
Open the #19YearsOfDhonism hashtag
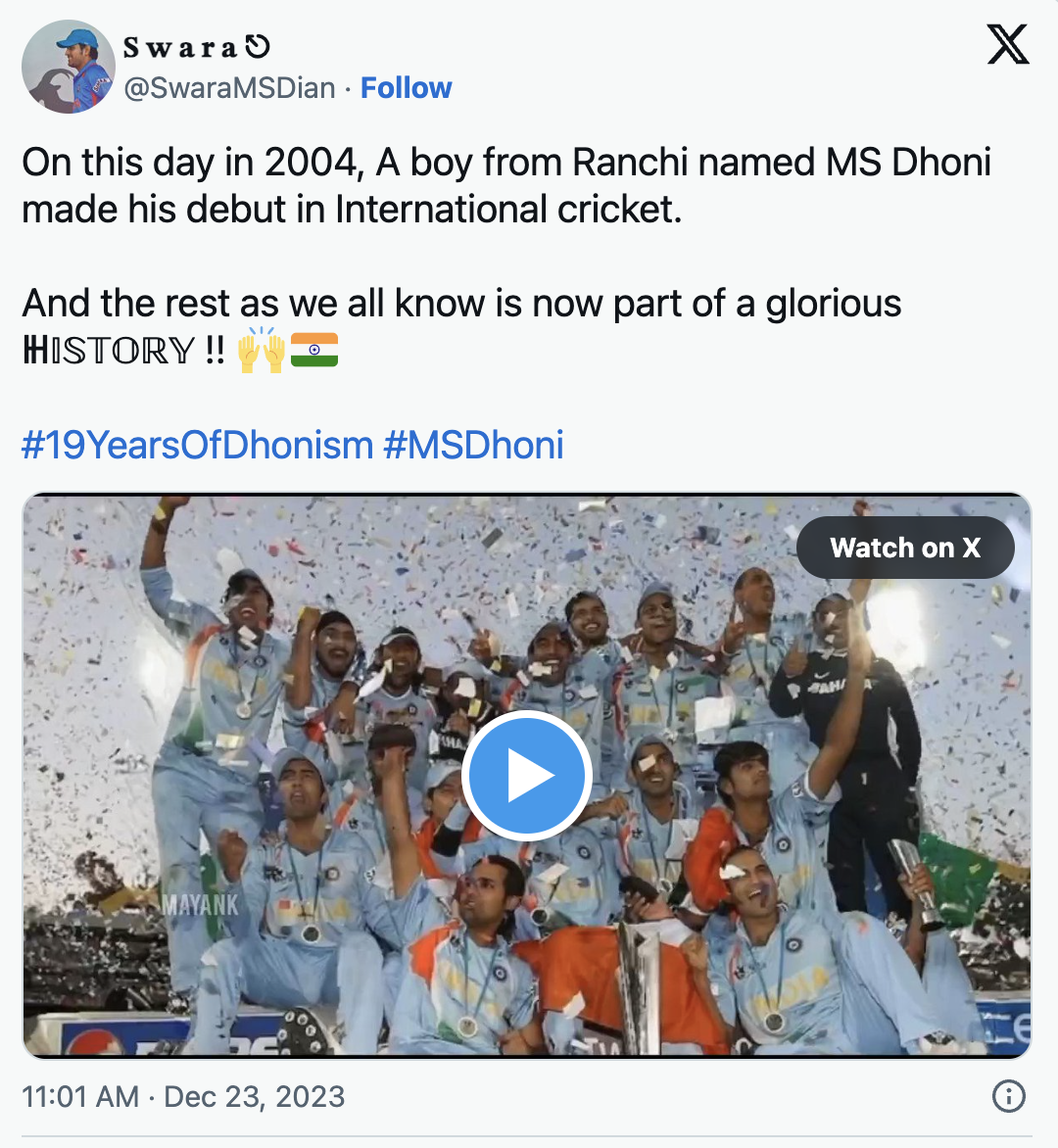pos(197,445)
